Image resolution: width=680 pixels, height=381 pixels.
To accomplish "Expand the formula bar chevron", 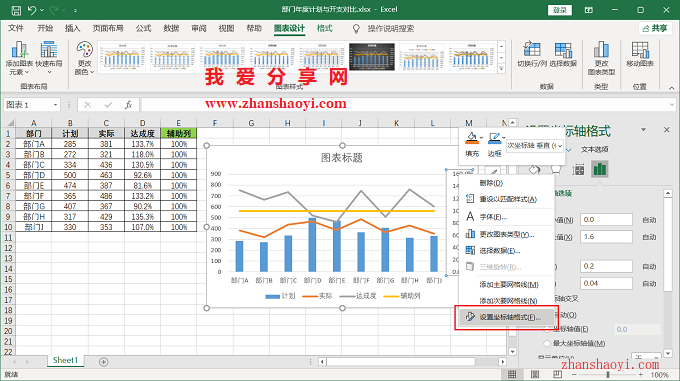I will (672, 105).
